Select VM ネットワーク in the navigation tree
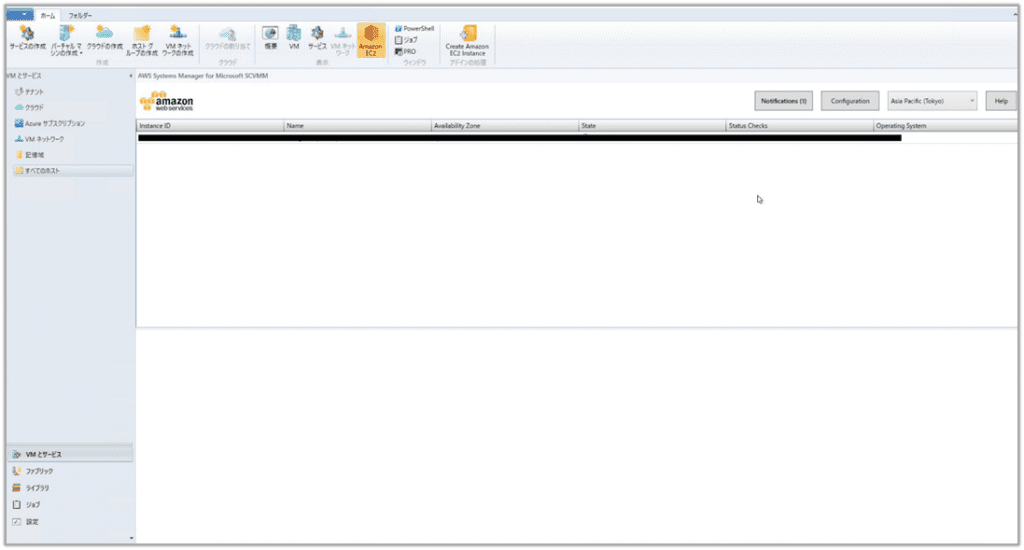 39,139
